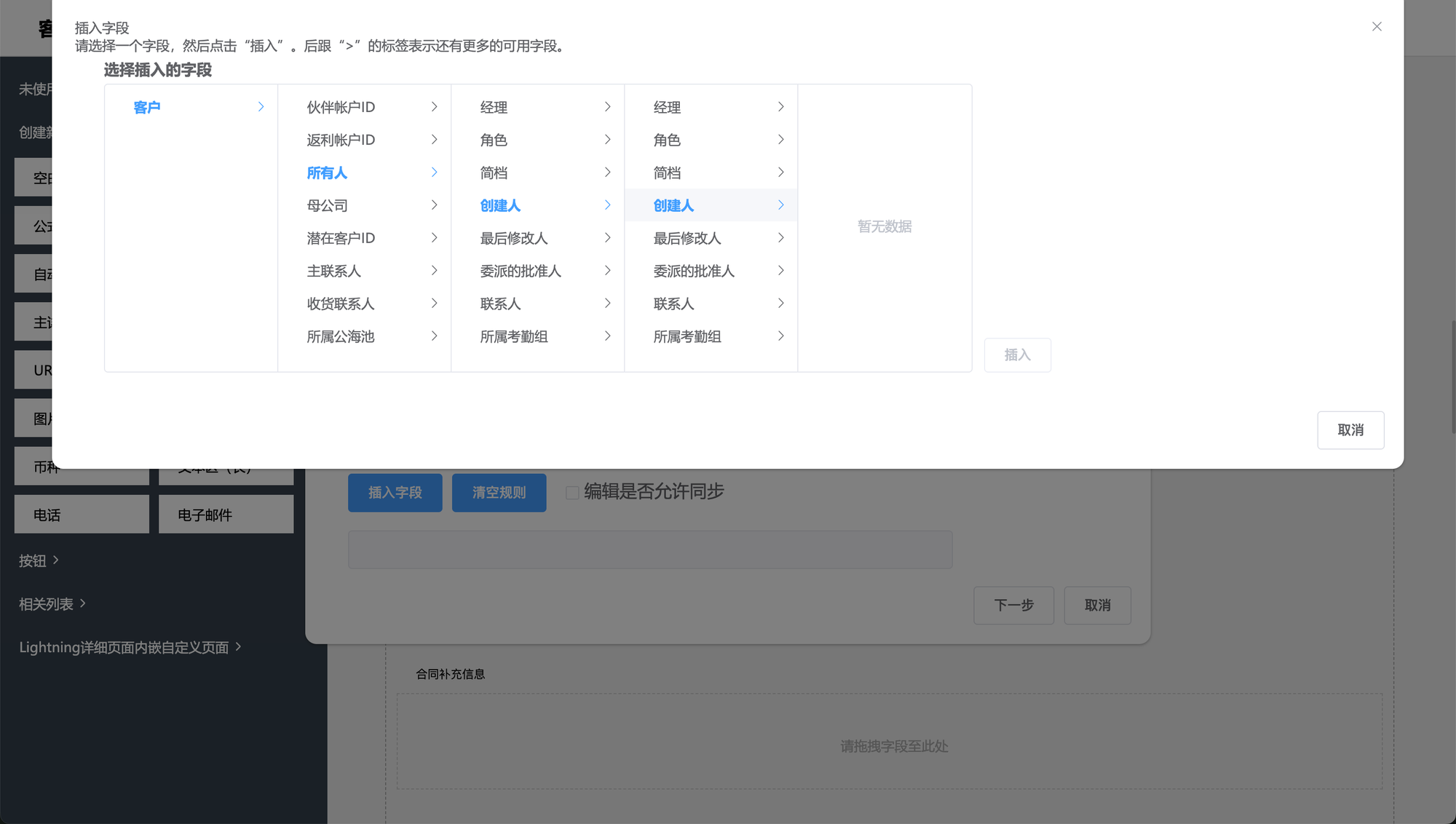
Task: Close the insert field dialog
Action: (1376, 27)
